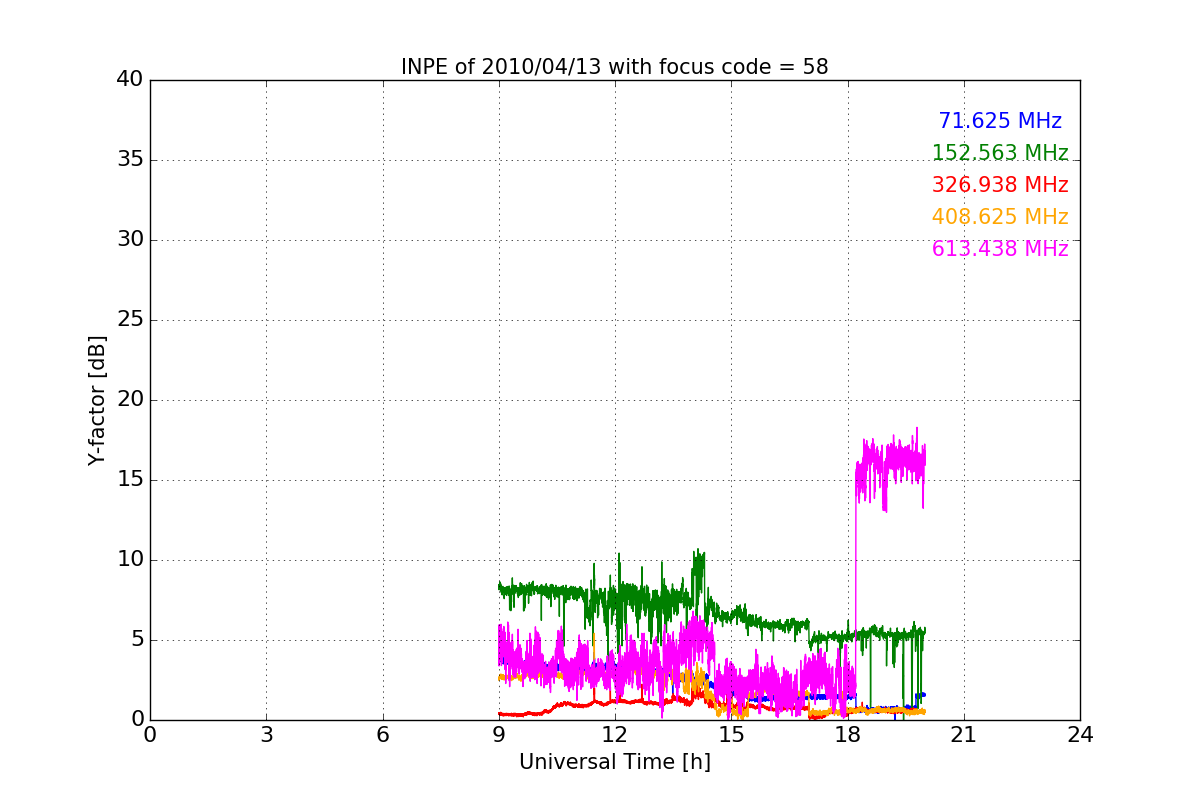Click x-axis tick value 18
Screen dimensions: 1200x800
click(x=848, y=735)
